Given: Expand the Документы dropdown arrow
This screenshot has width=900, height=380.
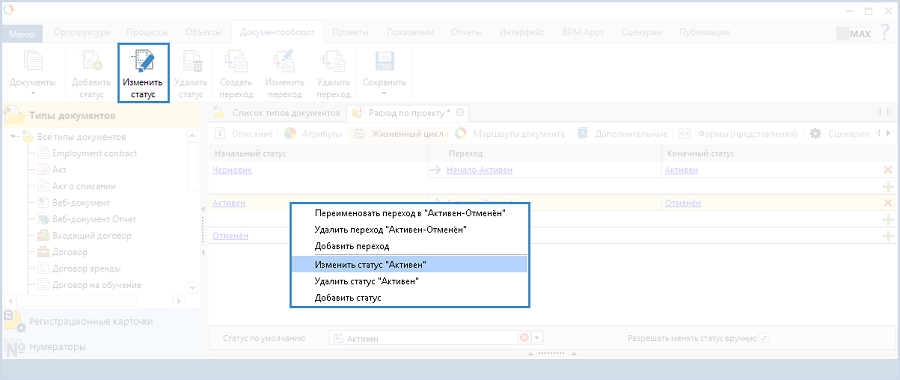Looking at the screenshot, I should 33,93.
